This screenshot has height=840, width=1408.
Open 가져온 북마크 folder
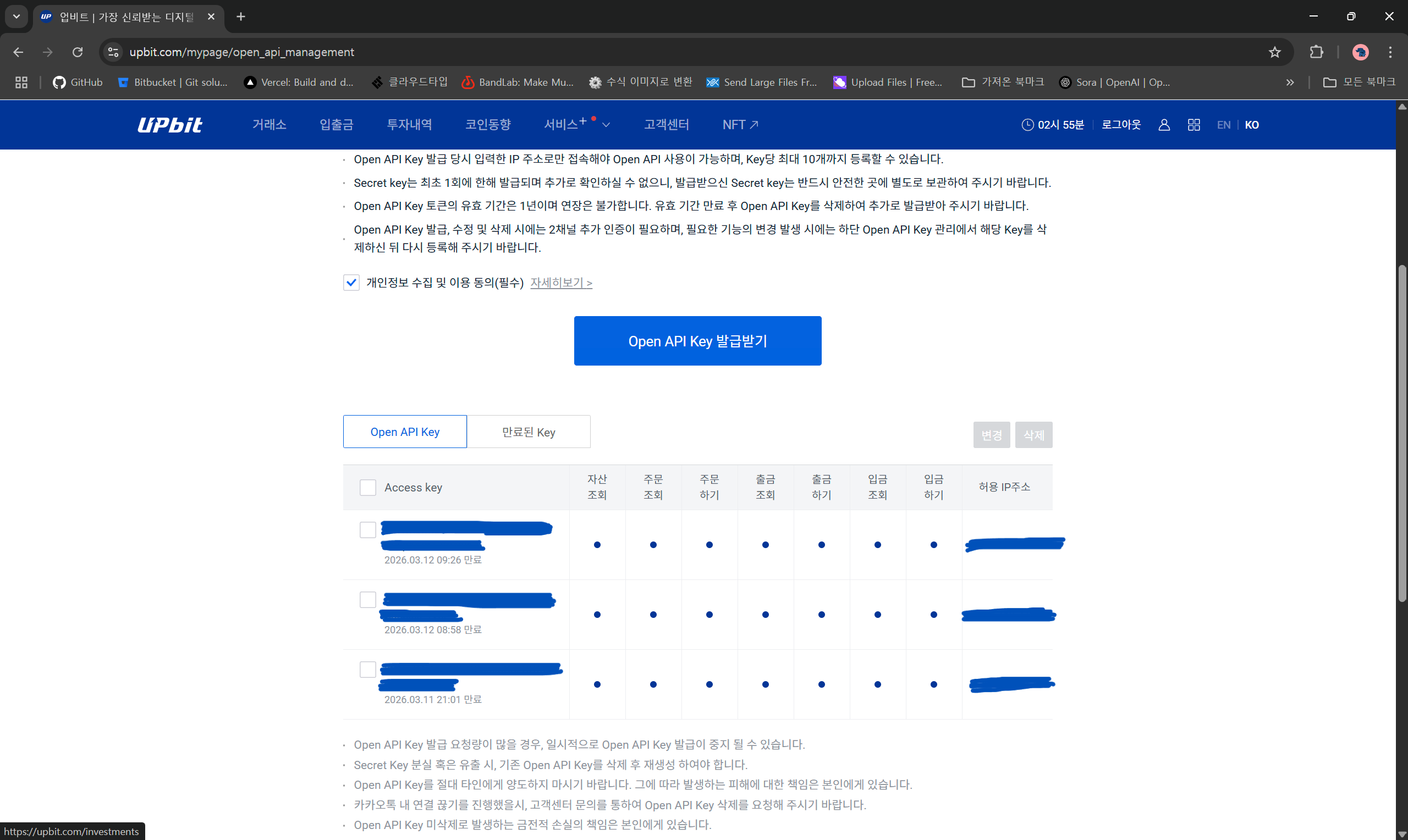tap(1003, 82)
